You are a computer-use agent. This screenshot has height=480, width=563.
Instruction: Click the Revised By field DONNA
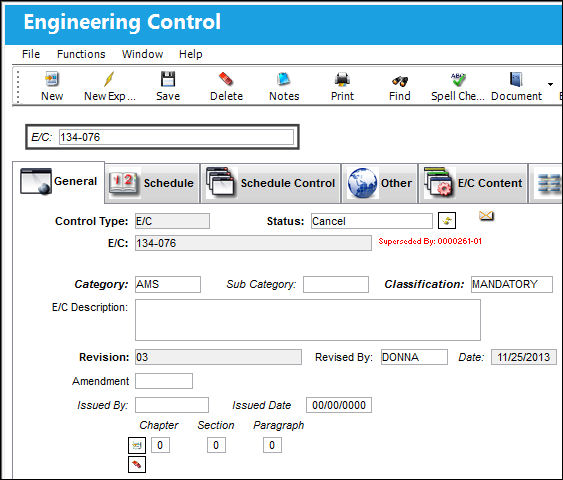click(414, 357)
